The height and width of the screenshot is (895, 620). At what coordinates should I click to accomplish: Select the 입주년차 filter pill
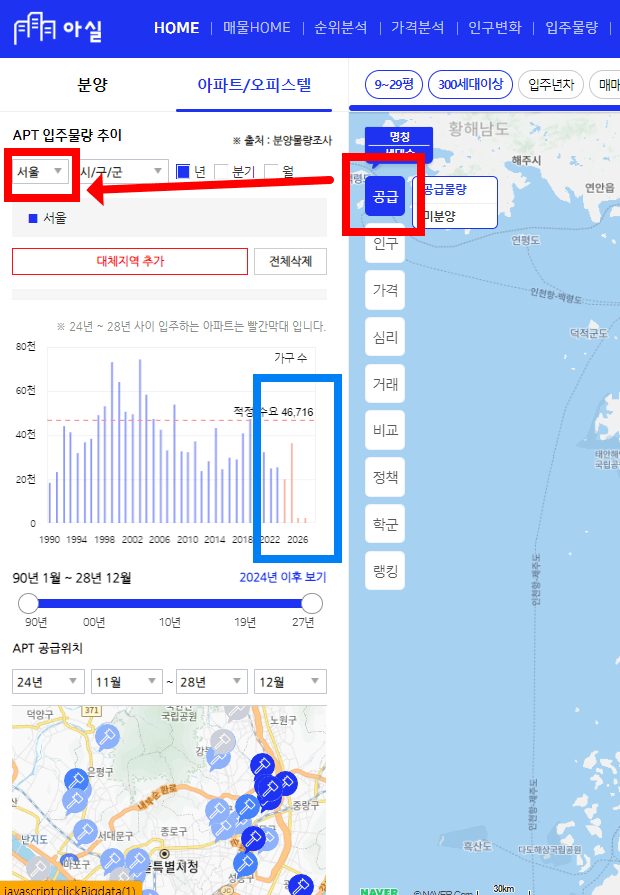[x=551, y=84]
